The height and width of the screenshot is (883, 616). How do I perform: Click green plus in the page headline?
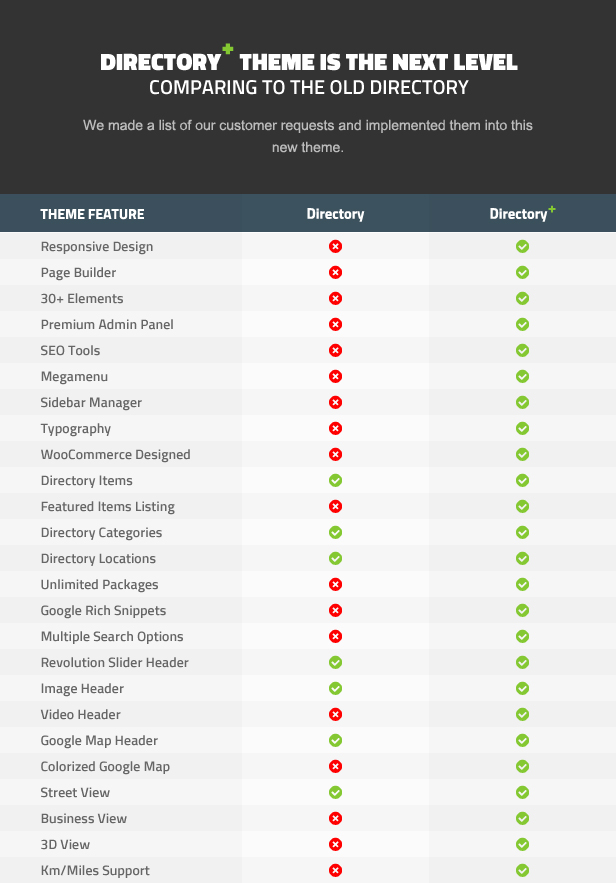227,49
